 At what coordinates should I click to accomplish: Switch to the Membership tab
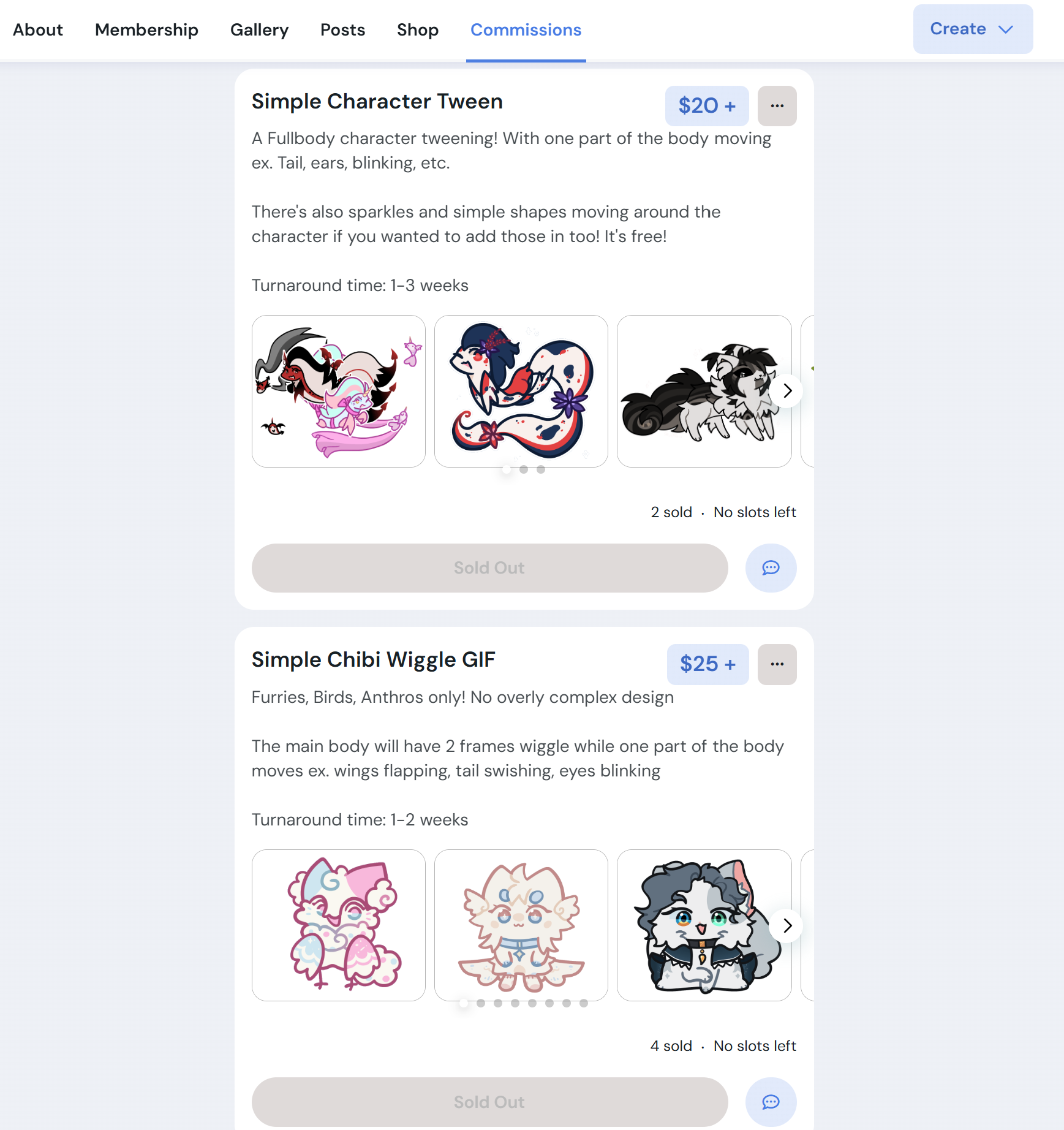(x=146, y=29)
